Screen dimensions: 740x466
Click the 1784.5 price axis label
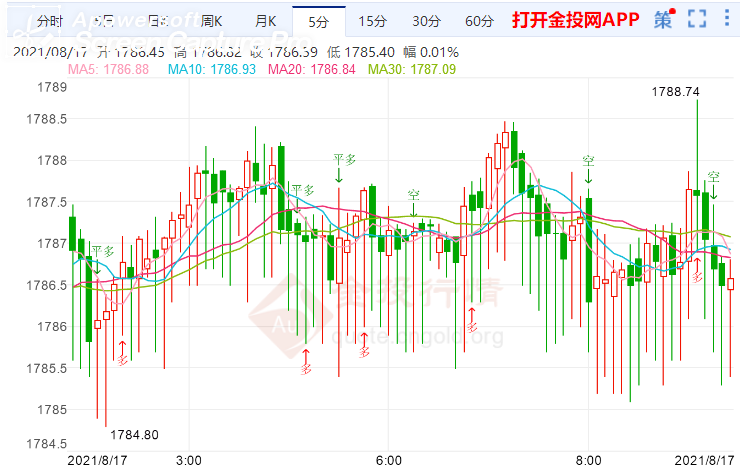[47, 444]
